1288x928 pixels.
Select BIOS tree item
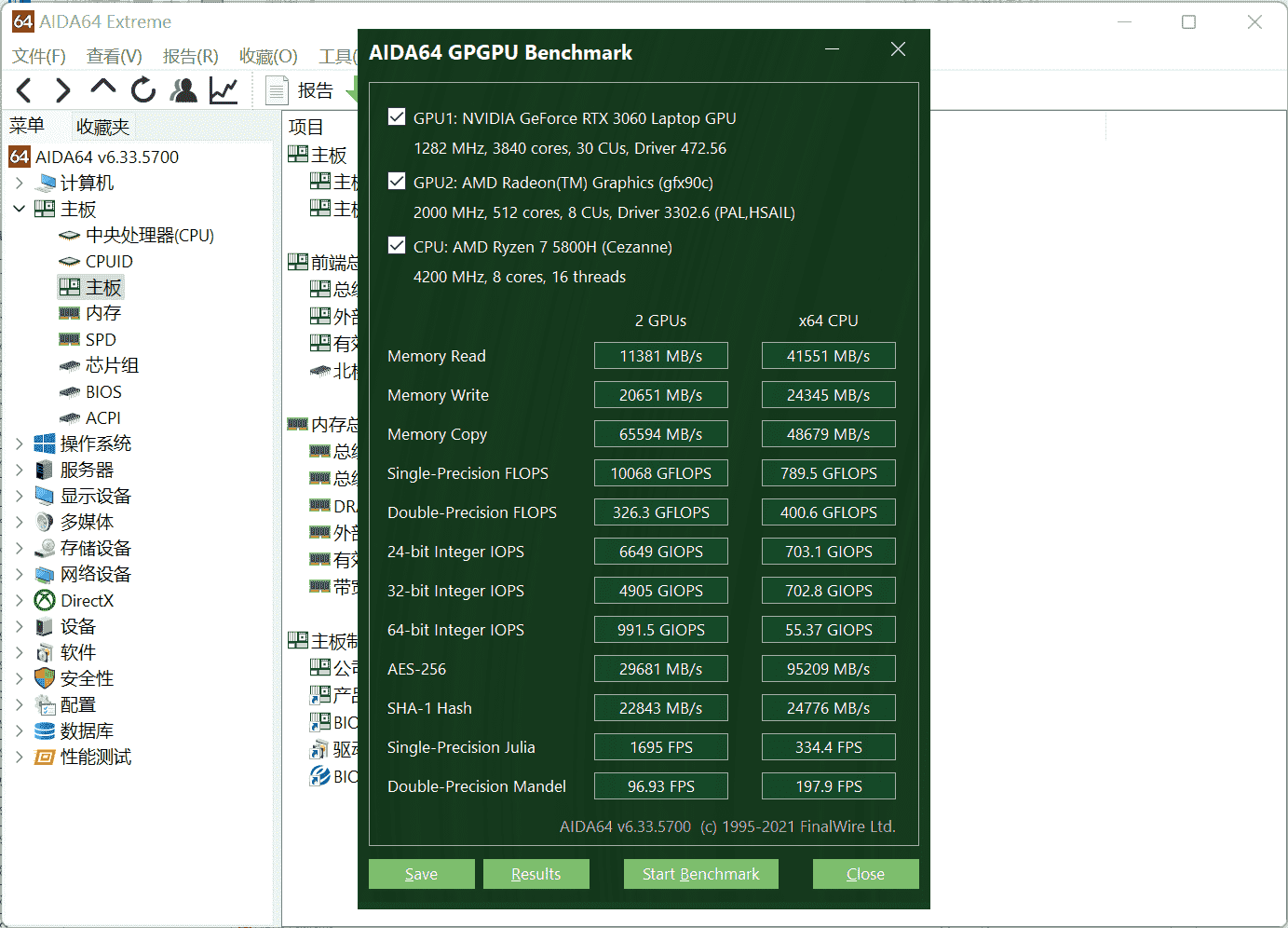(90, 391)
